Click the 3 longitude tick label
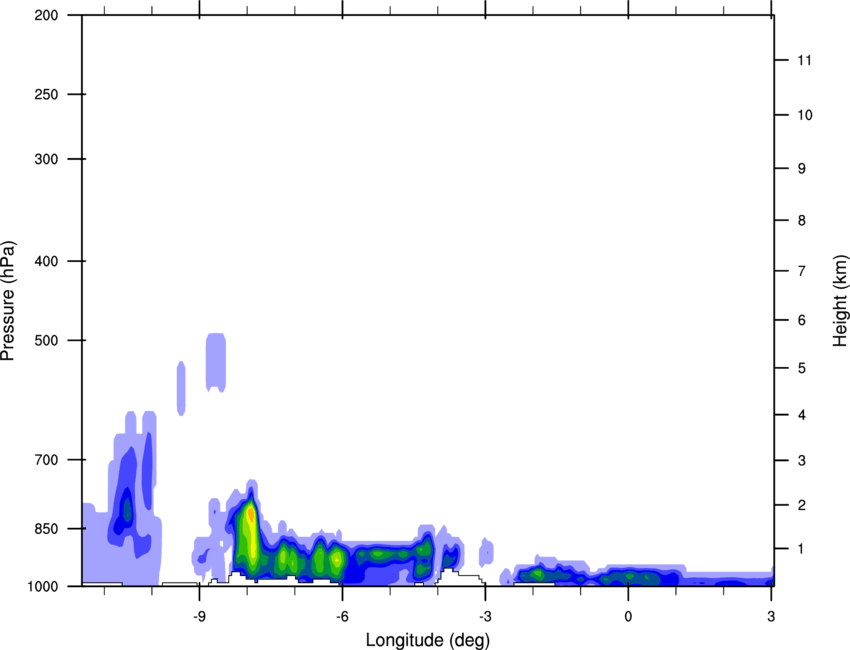Image resolution: width=850 pixels, height=650 pixels. (771, 616)
